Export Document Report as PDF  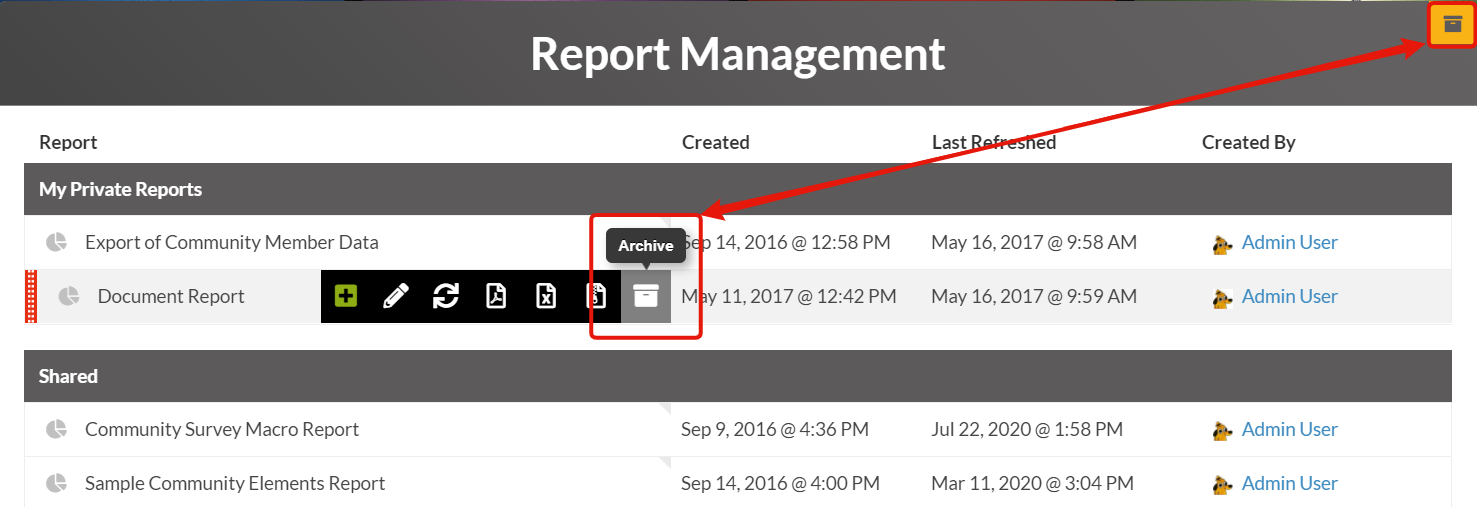pos(496,296)
